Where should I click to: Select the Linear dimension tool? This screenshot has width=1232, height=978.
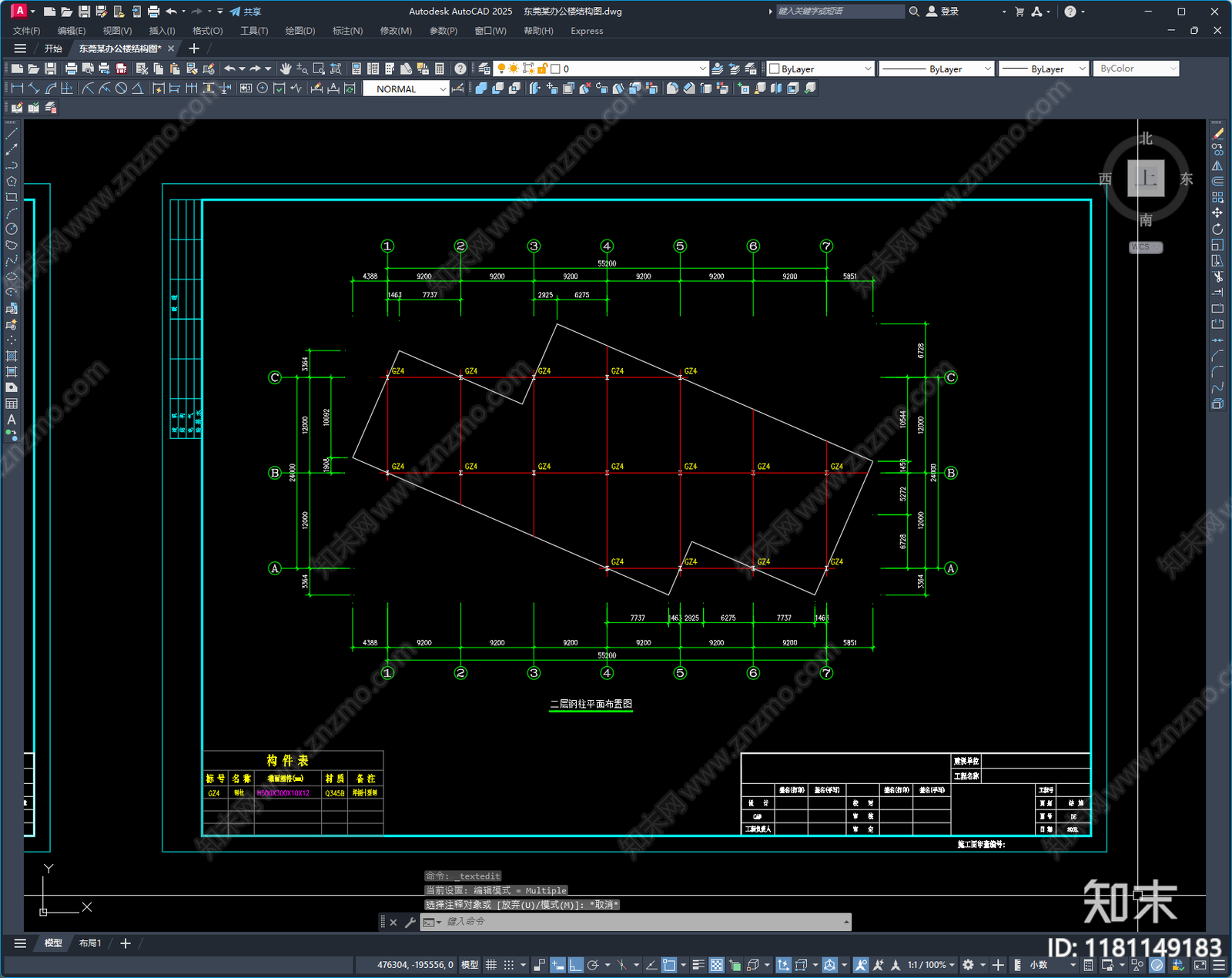tap(17, 89)
